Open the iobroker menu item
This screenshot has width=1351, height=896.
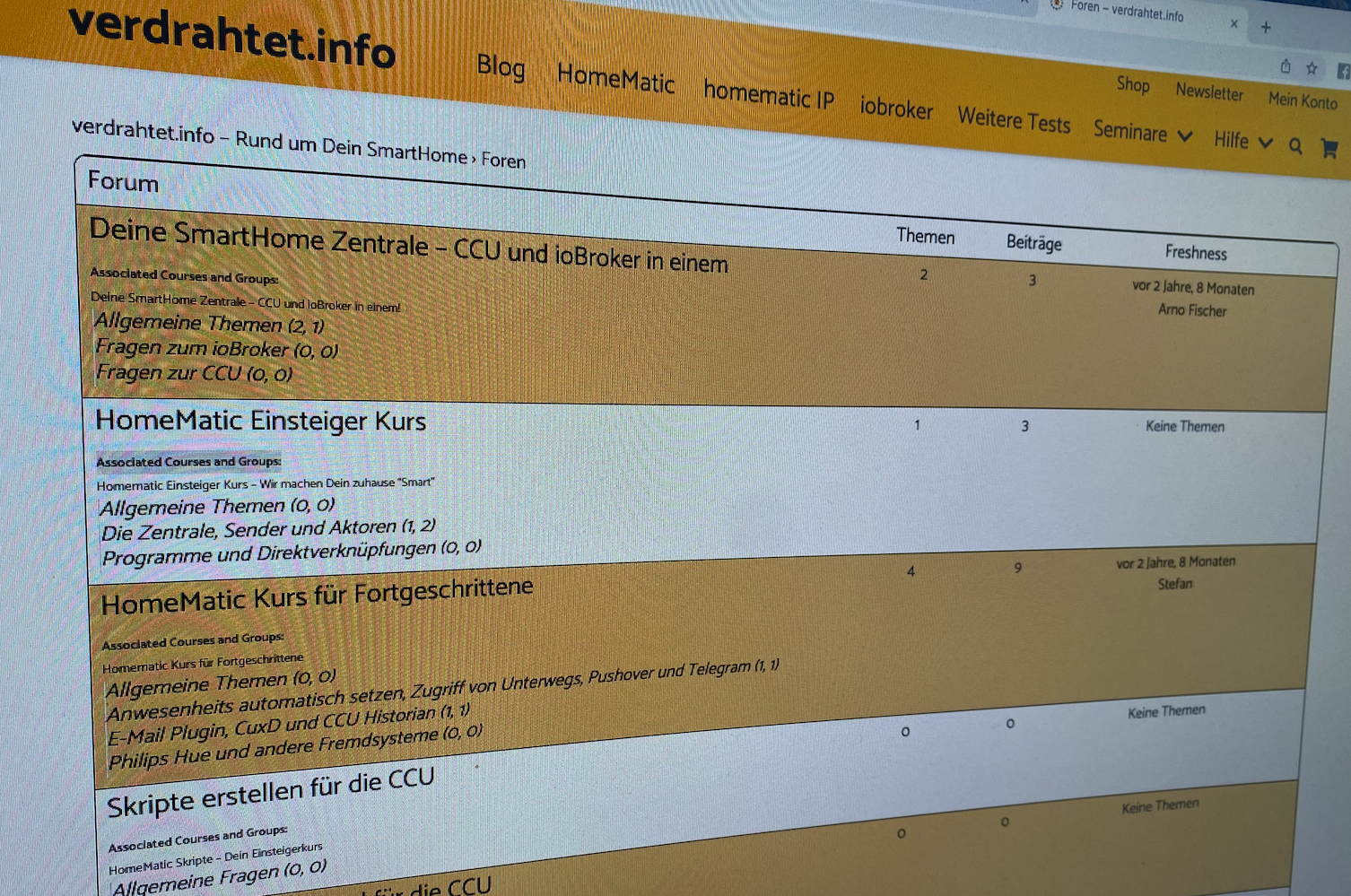pyautogui.click(x=896, y=109)
